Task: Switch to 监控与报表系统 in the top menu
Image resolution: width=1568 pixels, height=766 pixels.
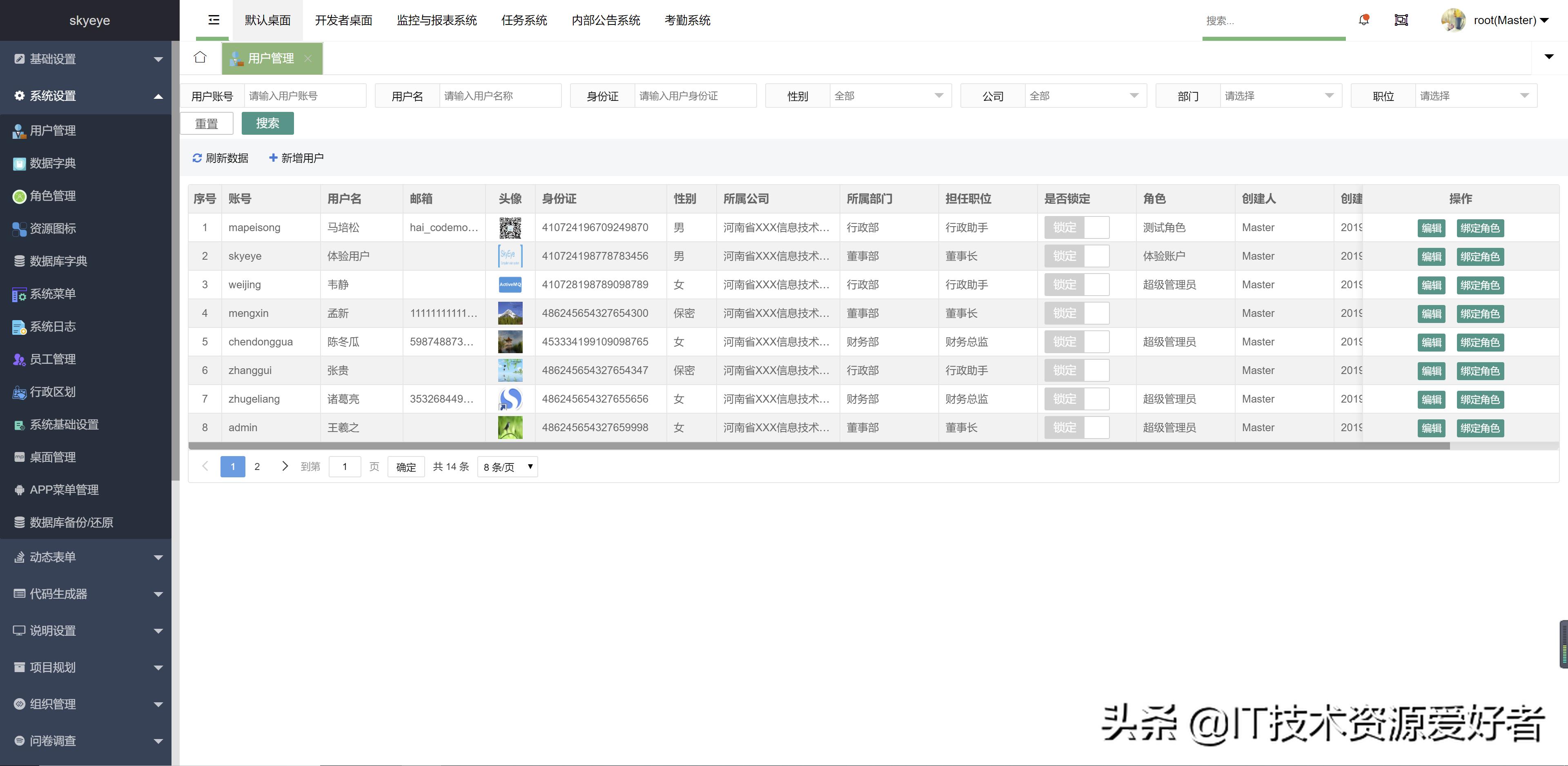Action: [x=437, y=20]
